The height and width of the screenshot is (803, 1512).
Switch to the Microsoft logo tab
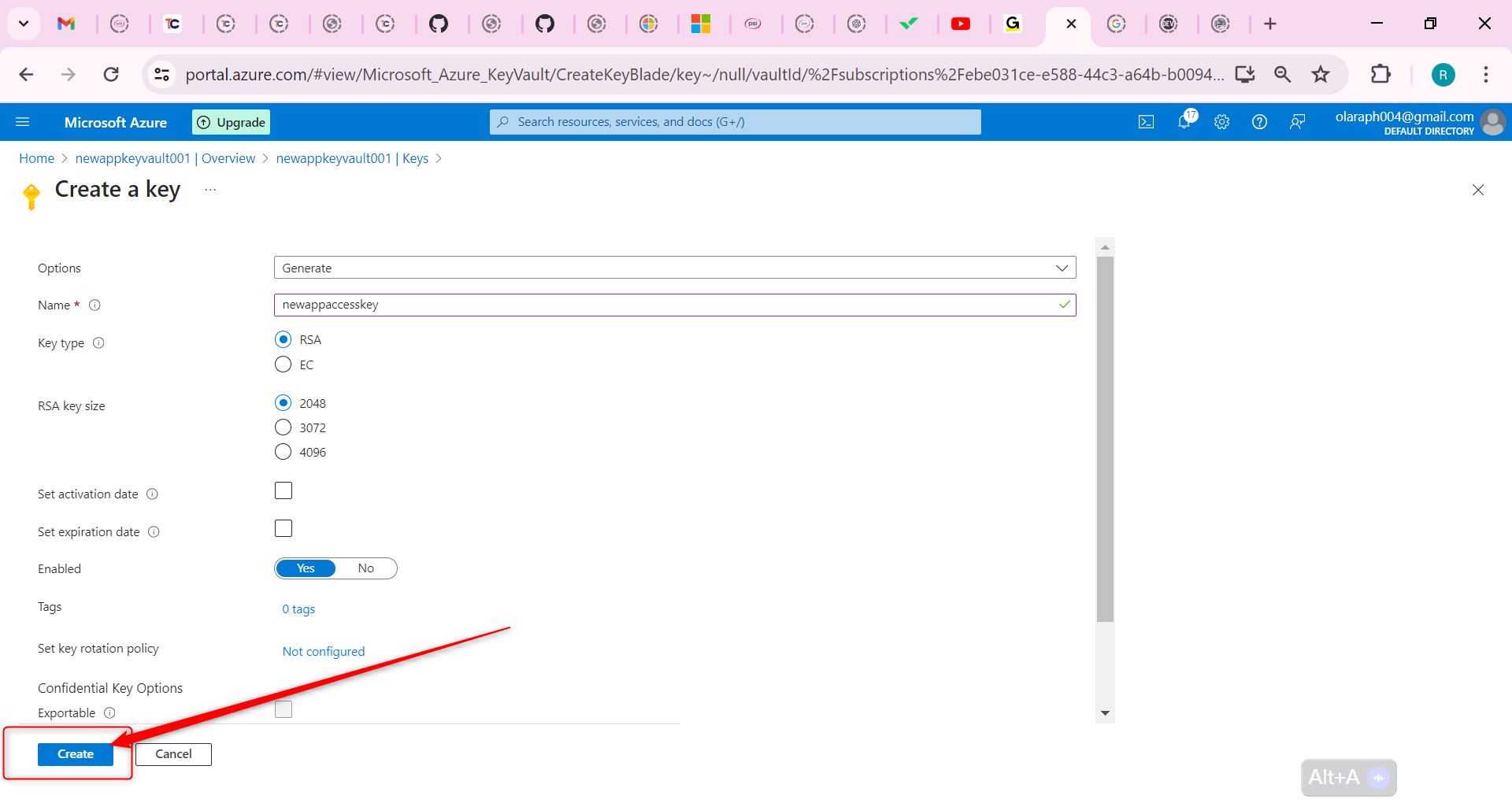pyautogui.click(x=701, y=24)
